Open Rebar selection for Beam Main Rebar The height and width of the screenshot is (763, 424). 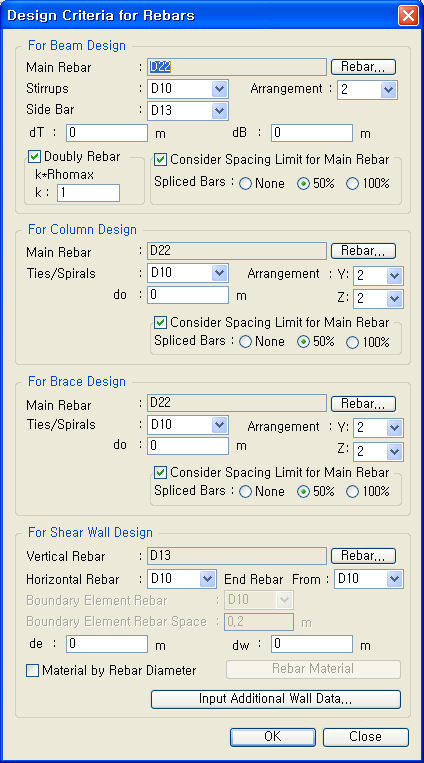pos(363,67)
